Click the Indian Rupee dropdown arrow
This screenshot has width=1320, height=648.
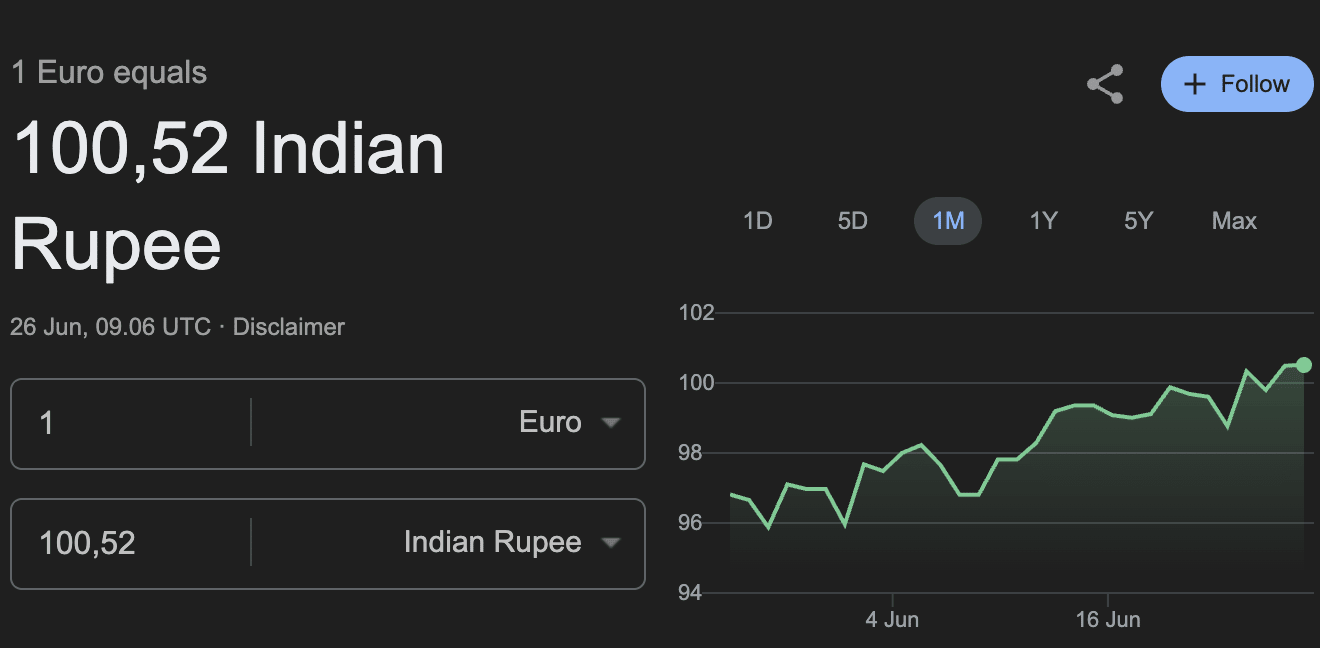tap(610, 543)
